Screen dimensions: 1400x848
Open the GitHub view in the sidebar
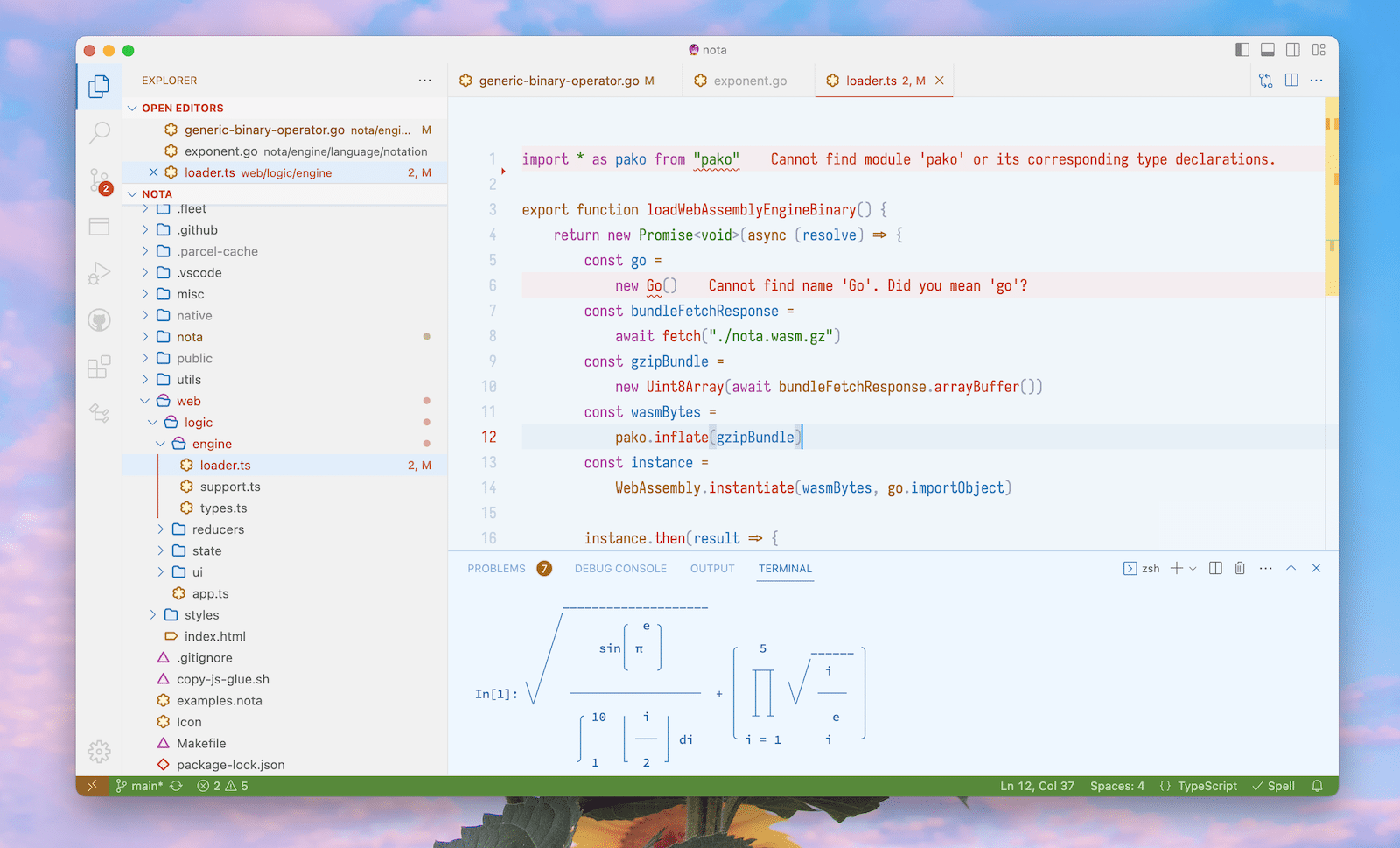pos(99,319)
